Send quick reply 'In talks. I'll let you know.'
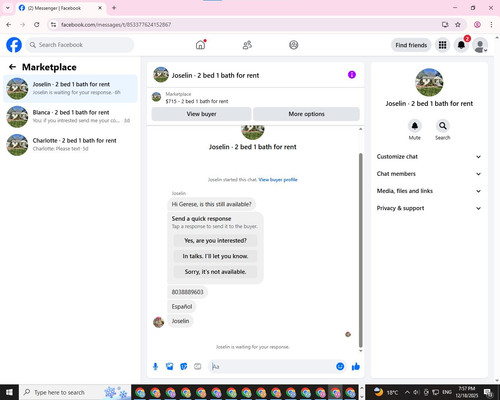 [x=215, y=256]
